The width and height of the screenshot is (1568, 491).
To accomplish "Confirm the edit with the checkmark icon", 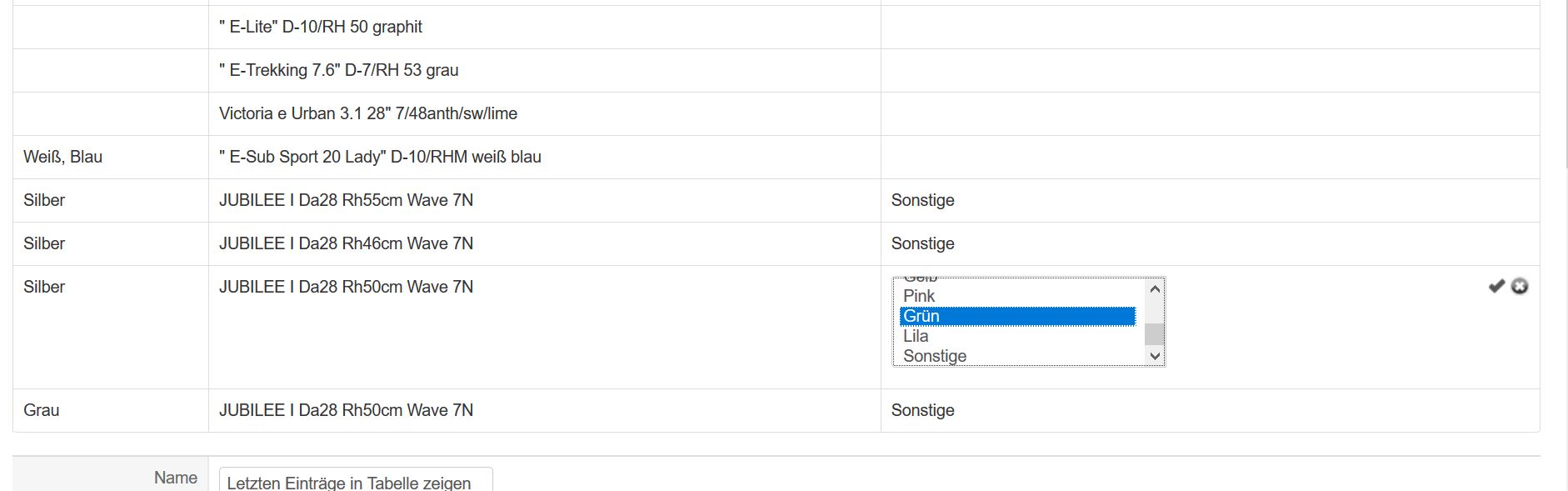I will 1496,286.
